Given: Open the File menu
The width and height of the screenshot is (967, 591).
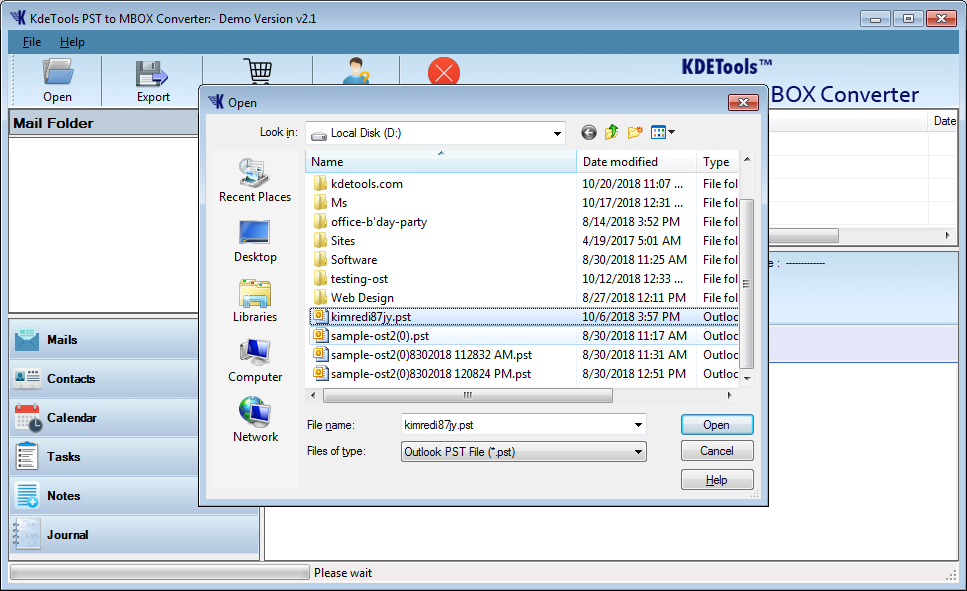Looking at the screenshot, I should [x=32, y=42].
